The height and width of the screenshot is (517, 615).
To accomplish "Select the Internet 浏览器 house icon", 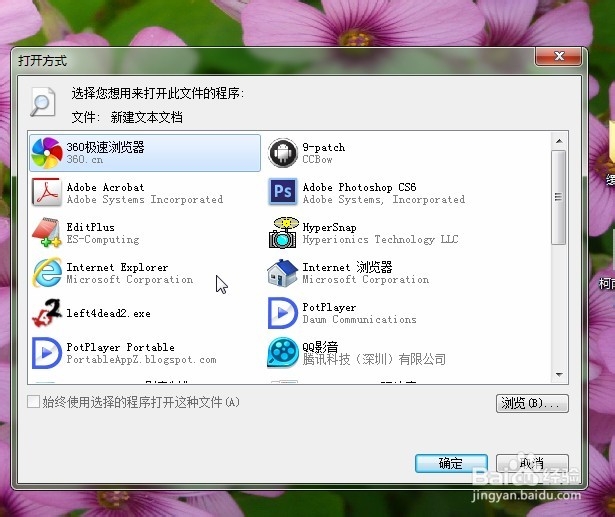I will tap(283, 273).
